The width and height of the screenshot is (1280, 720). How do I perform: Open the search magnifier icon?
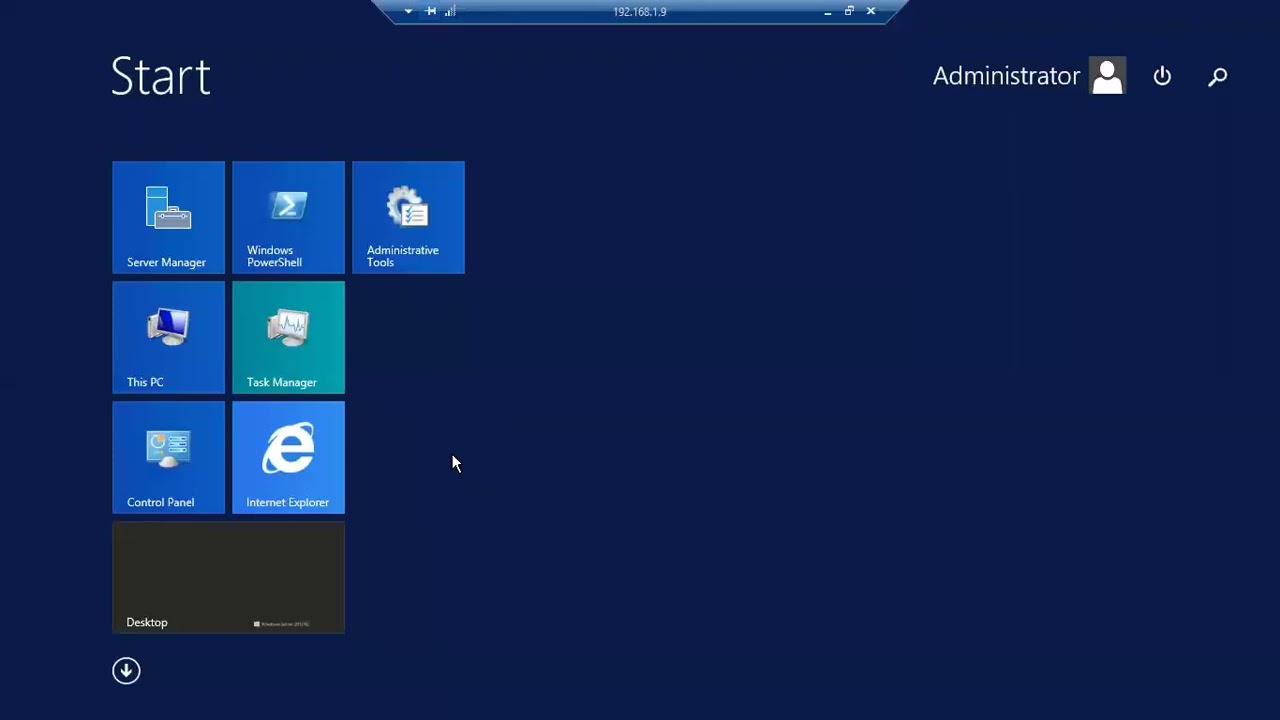click(x=1218, y=76)
